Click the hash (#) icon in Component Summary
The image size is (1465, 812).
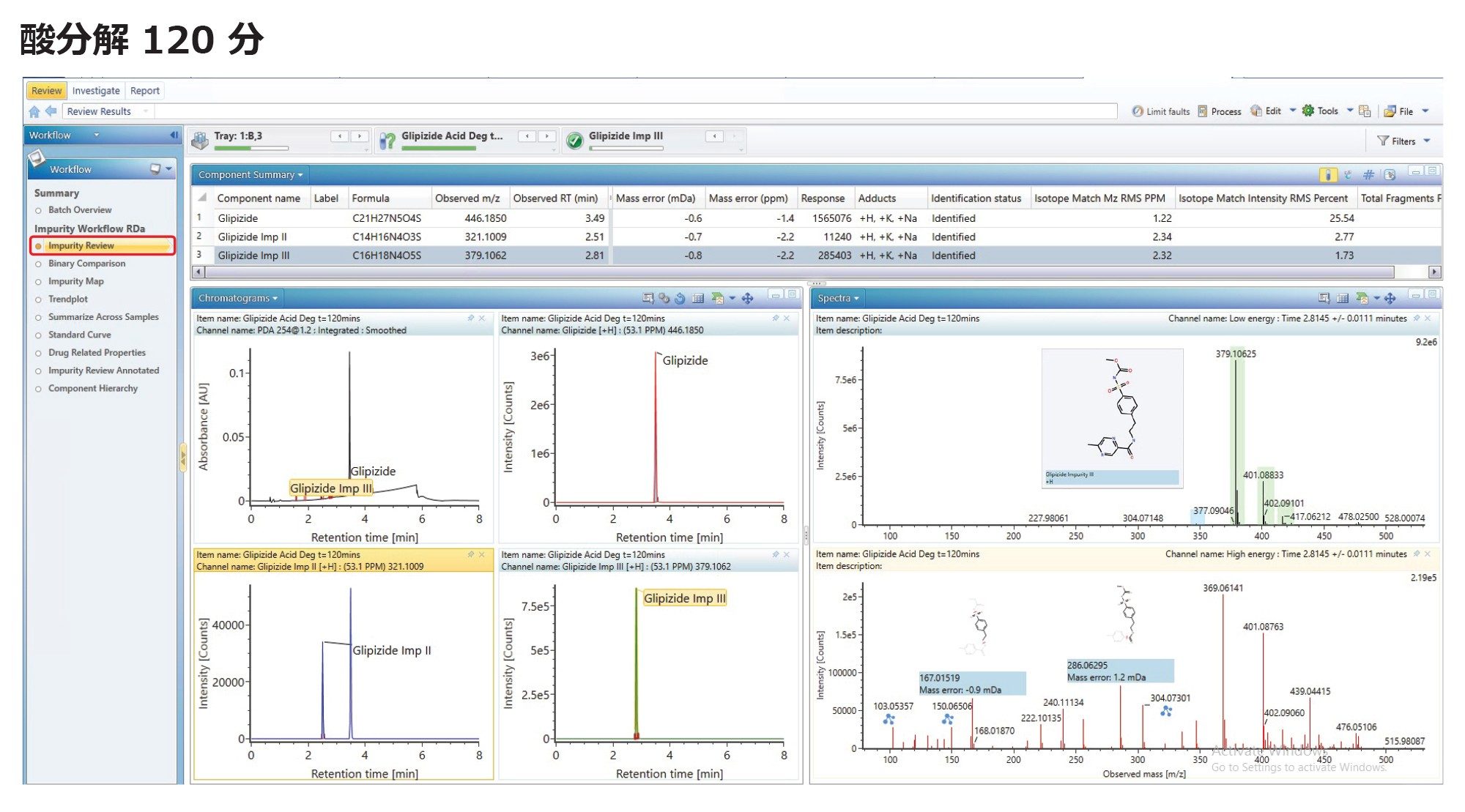coord(1368,174)
